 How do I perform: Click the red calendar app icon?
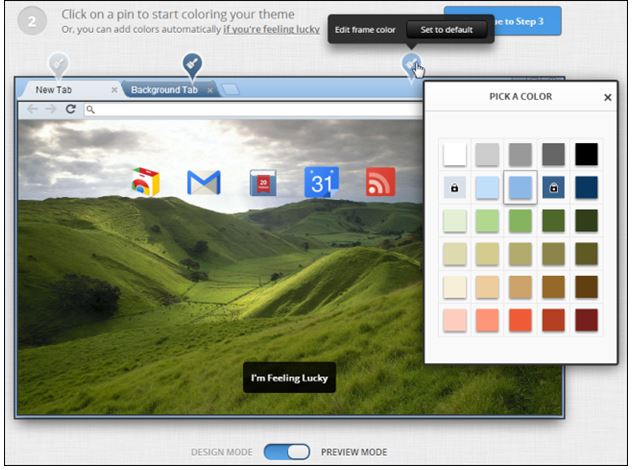click(x=263, y=182)
